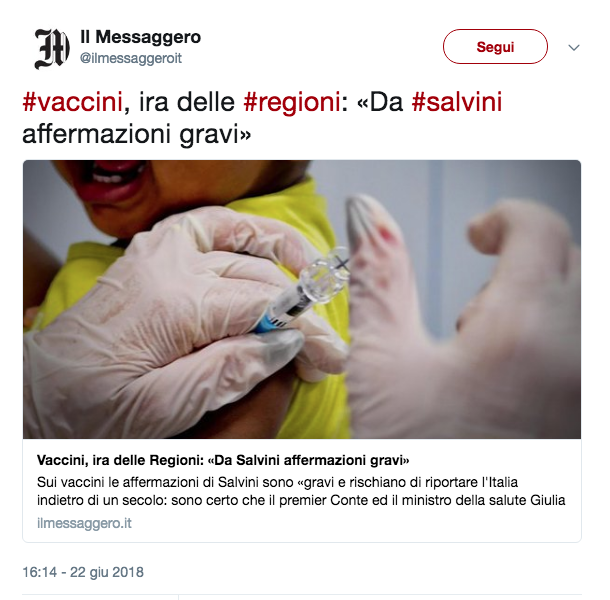This screenshot has width=610, height=600.
Task: Click the description line mentioning premier Conte
Action: 301,500
